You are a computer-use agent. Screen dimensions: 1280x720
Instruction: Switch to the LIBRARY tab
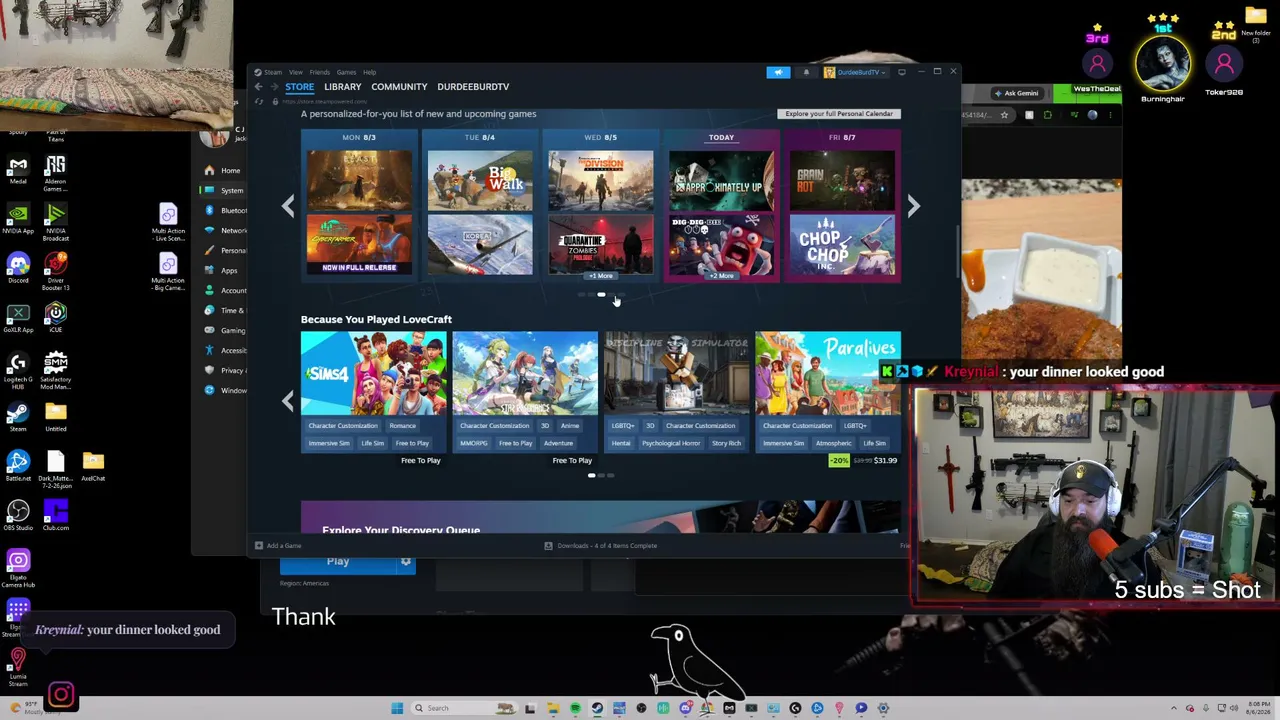point(343,87)
